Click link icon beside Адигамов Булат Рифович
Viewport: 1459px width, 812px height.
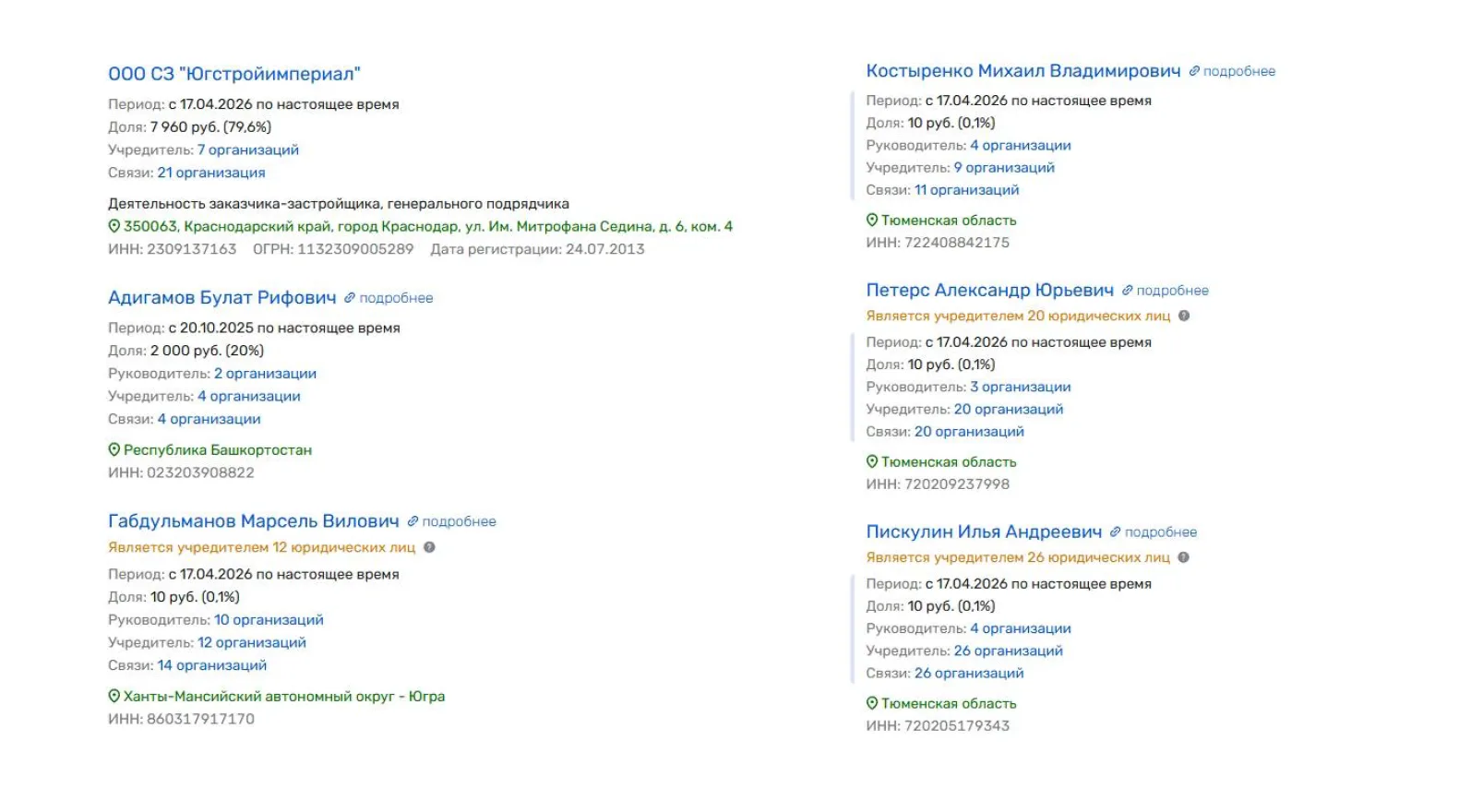pos(350,298)
